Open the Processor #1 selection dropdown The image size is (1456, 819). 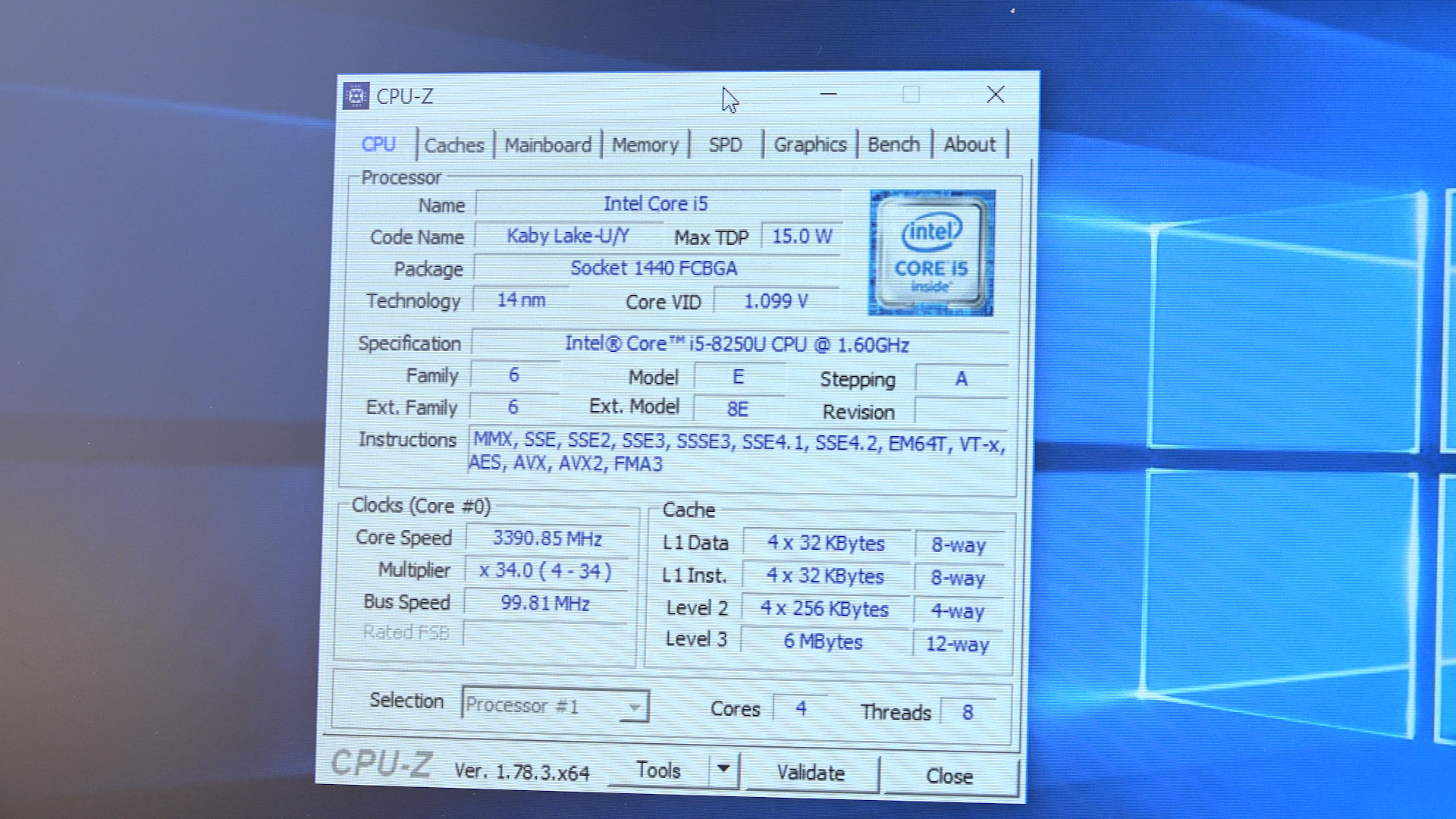[x=555, y=706]
